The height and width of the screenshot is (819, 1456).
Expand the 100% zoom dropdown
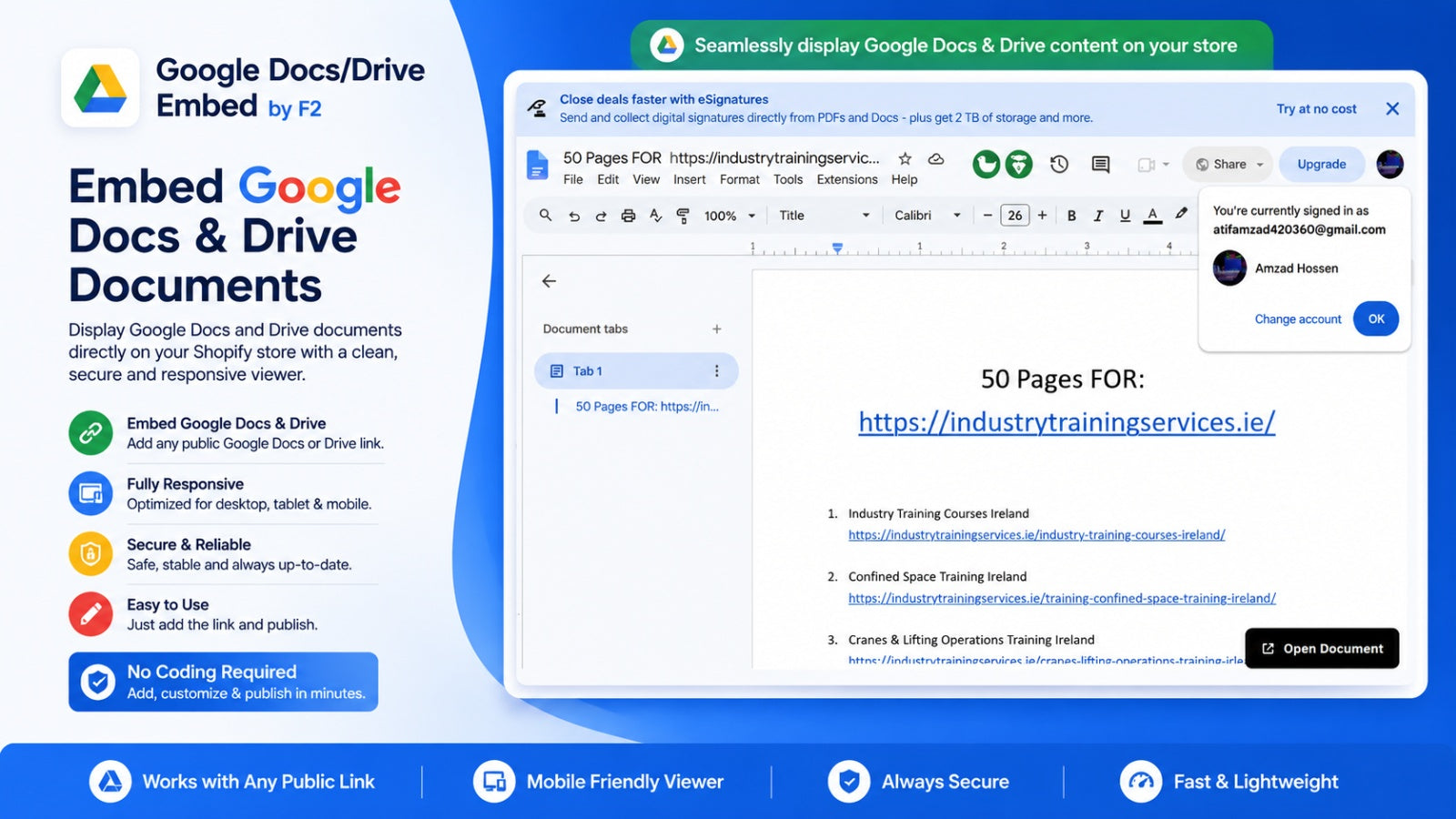click(x=730, y=216)
